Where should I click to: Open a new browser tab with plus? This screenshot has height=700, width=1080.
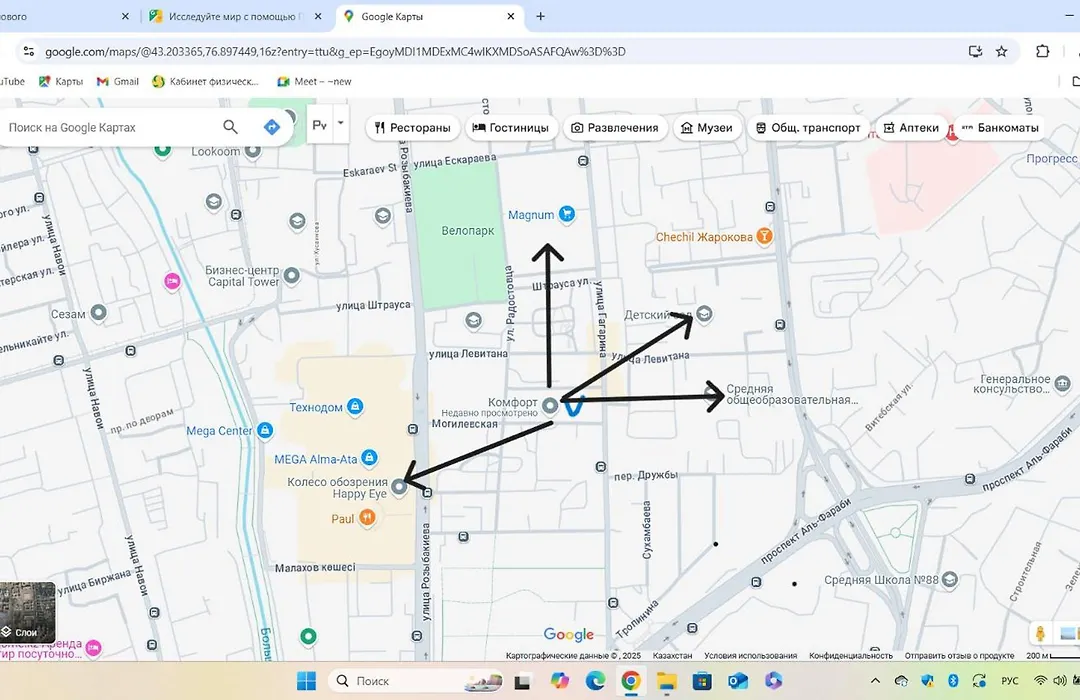click(x=541, y=16)
